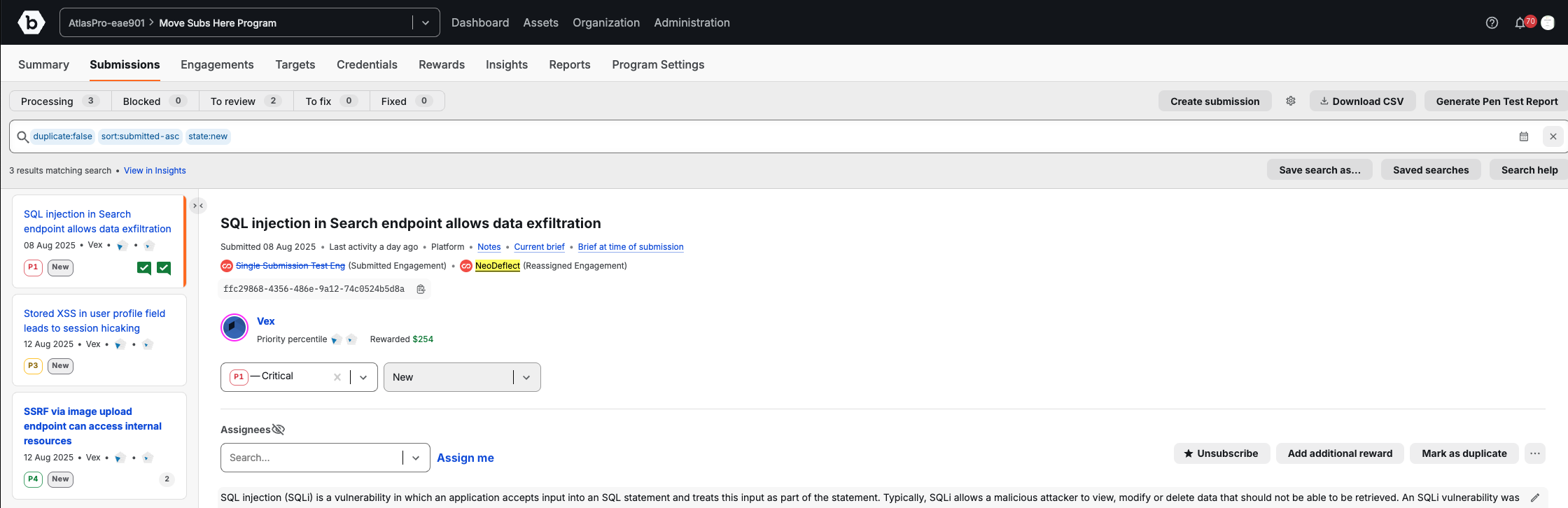Clear the search filter bar
Image resolution: width=1568 pixels, height=508 pixels.
coord(1553,136)
